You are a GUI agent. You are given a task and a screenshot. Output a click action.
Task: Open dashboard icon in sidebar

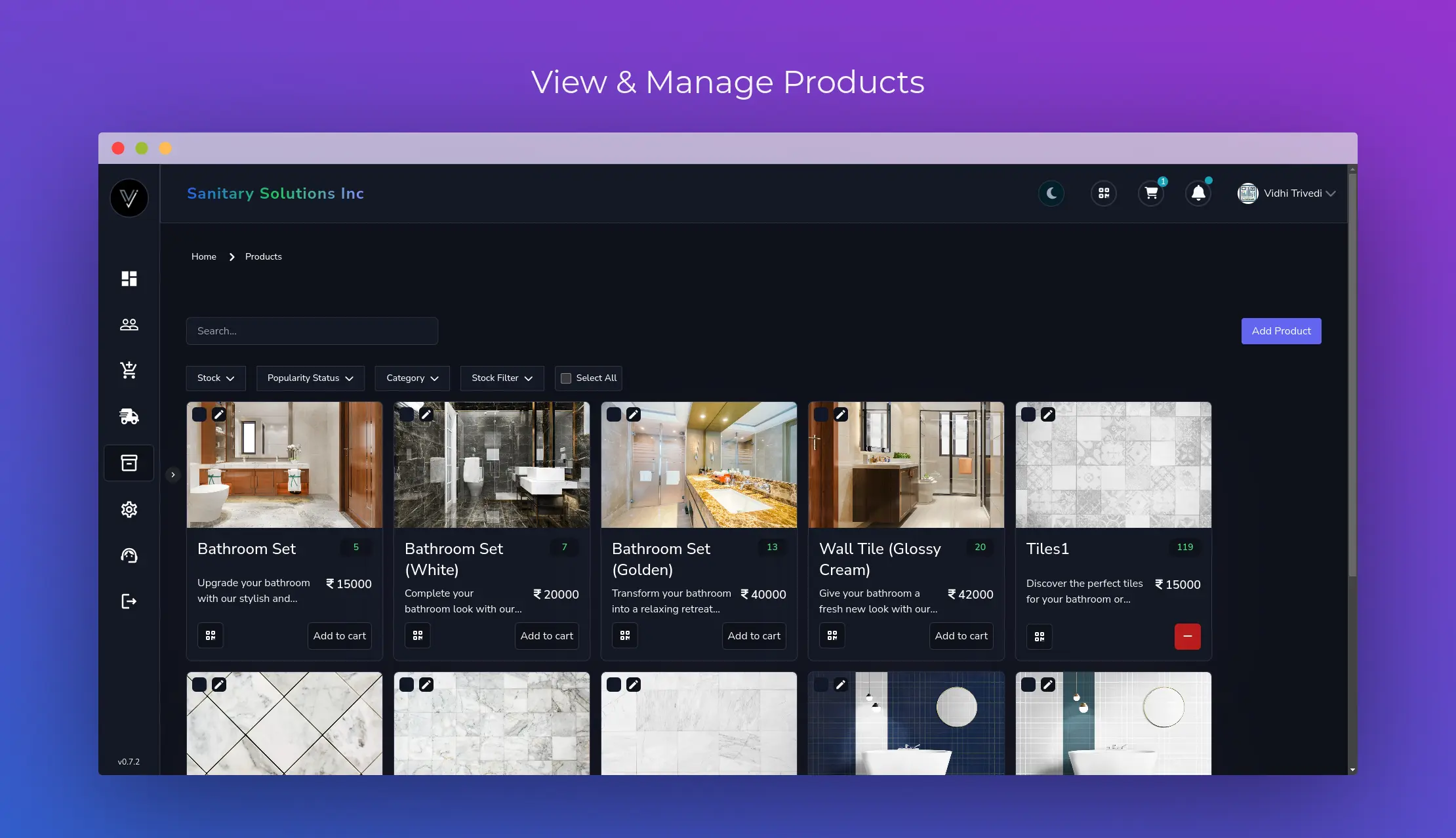pyautogui.click(x=129, y=279)
